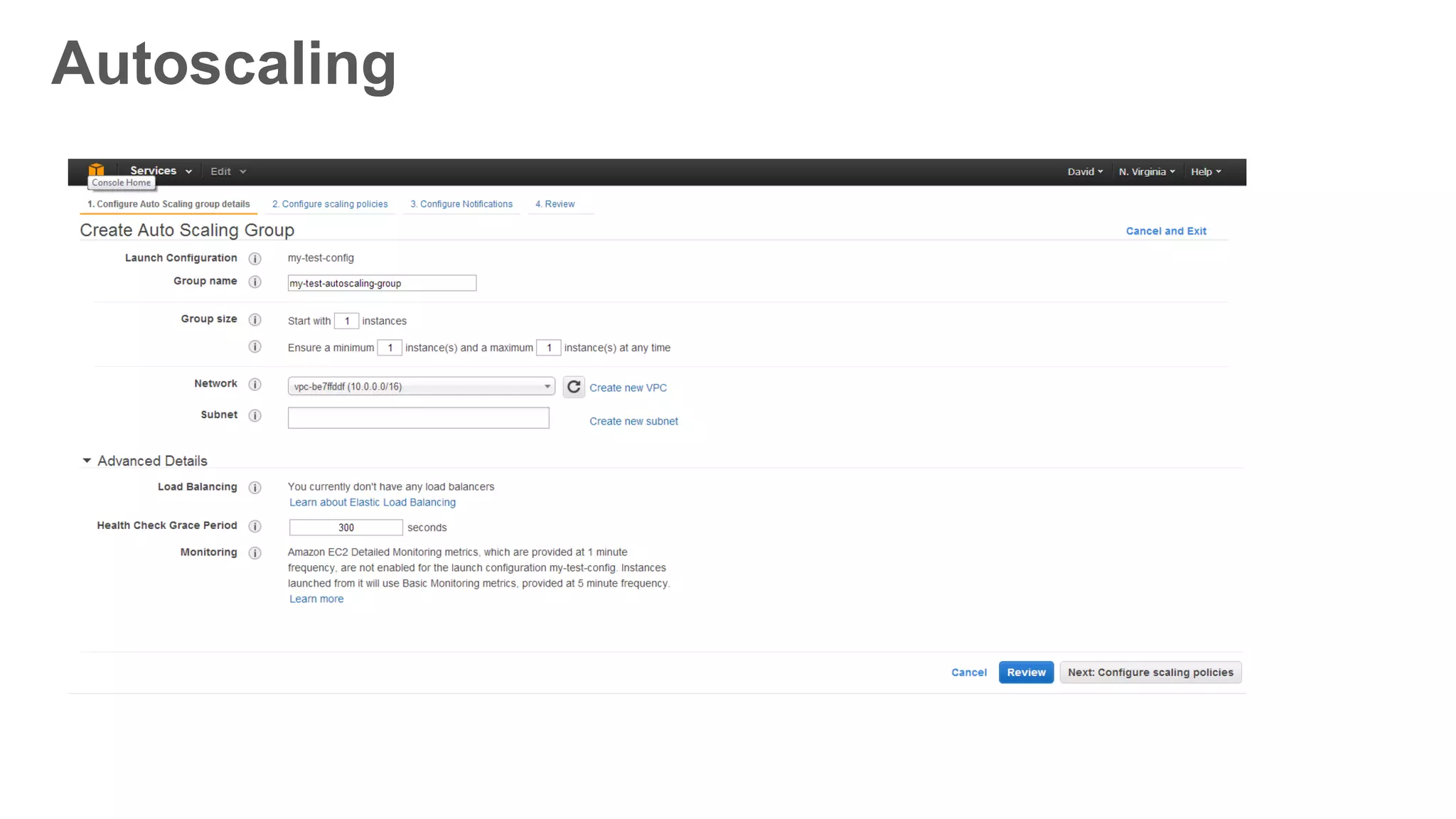Image resolution: width=1456 pixels, height=819 pixels.
Task: Click info icon beside Group name
Action: tap(255, 282)
